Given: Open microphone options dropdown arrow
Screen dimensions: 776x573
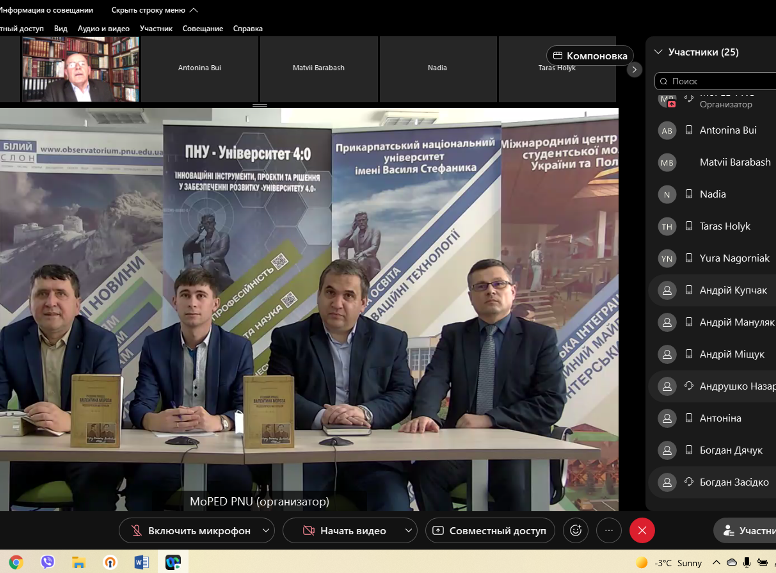Looking at the screenshot, I should coord(266,530).
